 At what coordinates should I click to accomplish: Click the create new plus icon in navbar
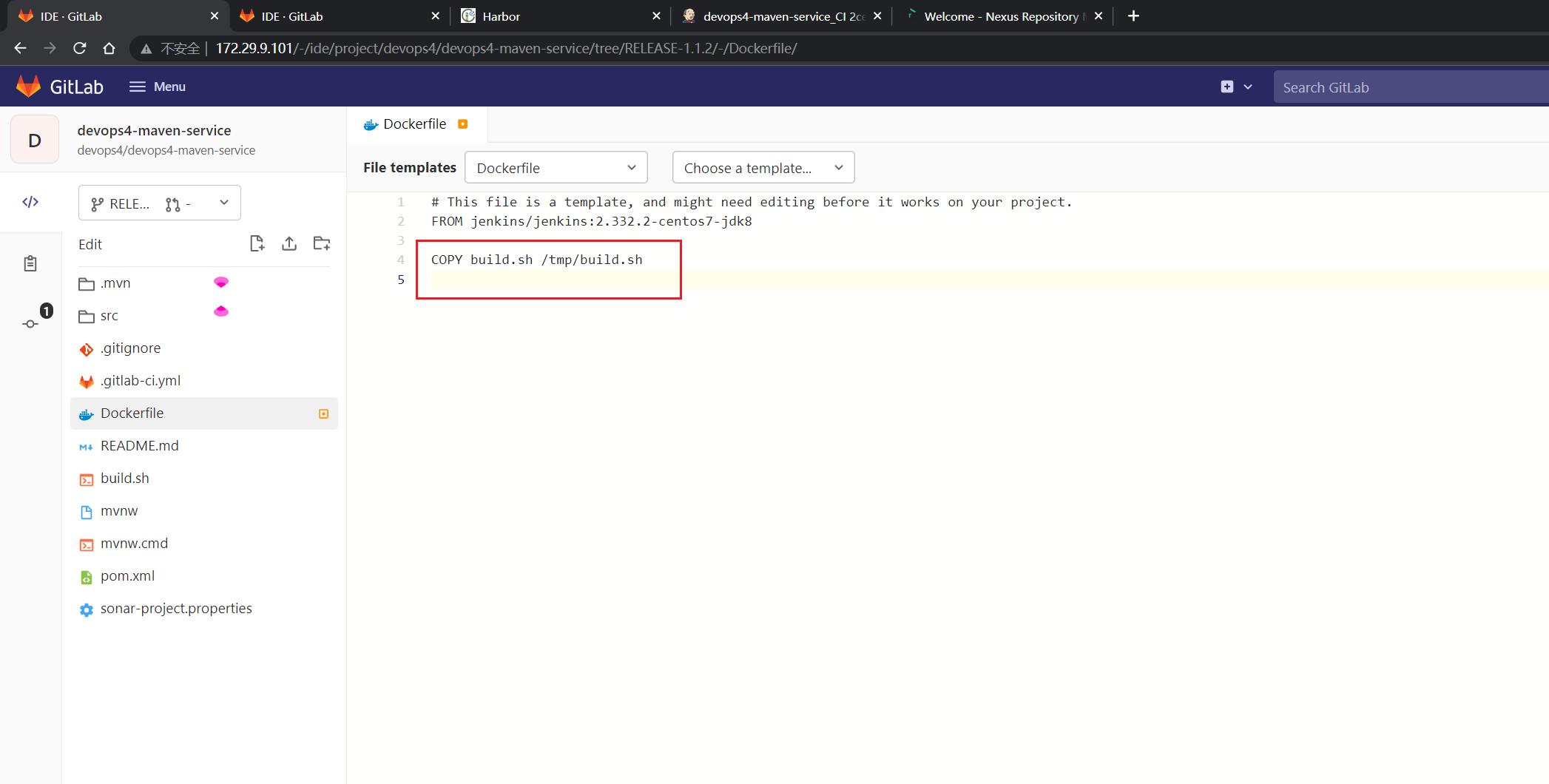click(x=1227, y=87)
